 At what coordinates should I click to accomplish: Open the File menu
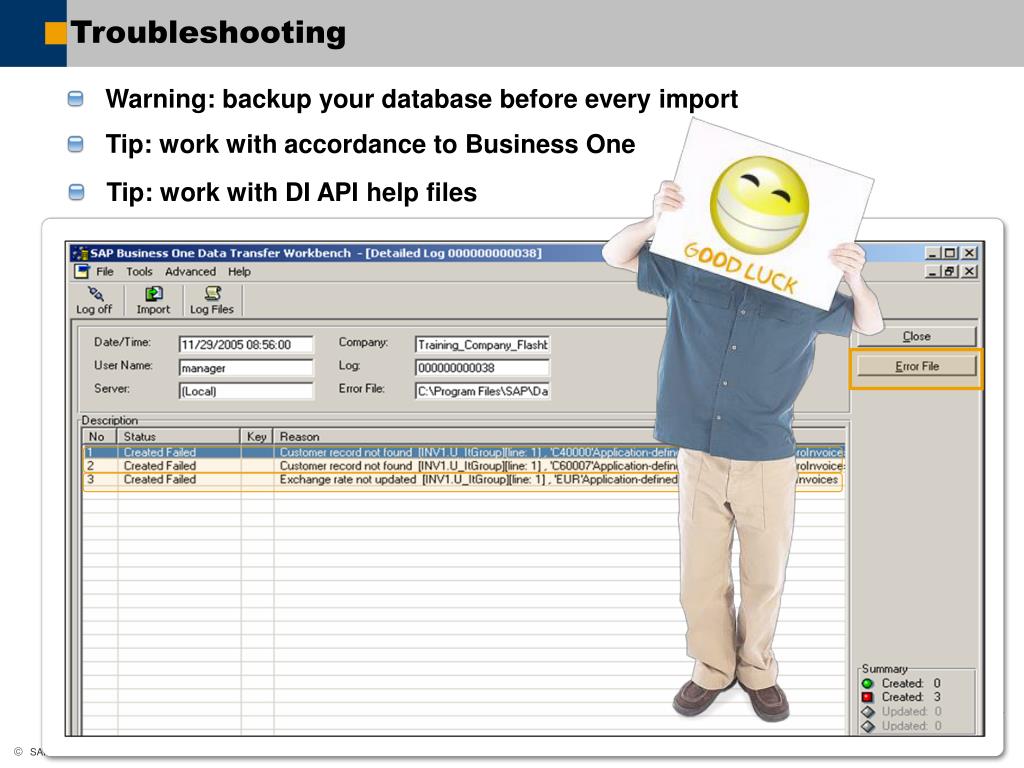click(104, 272)
